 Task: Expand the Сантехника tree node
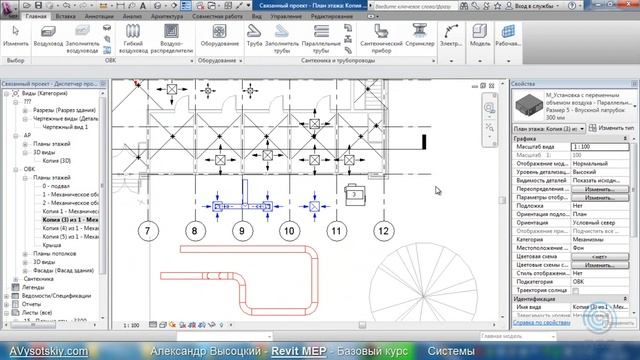tap(16, 279)
